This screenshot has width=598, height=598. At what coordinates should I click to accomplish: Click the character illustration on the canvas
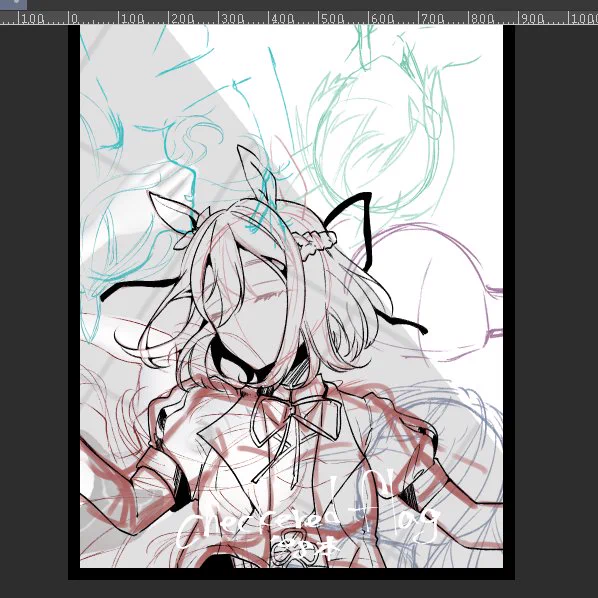291,296
